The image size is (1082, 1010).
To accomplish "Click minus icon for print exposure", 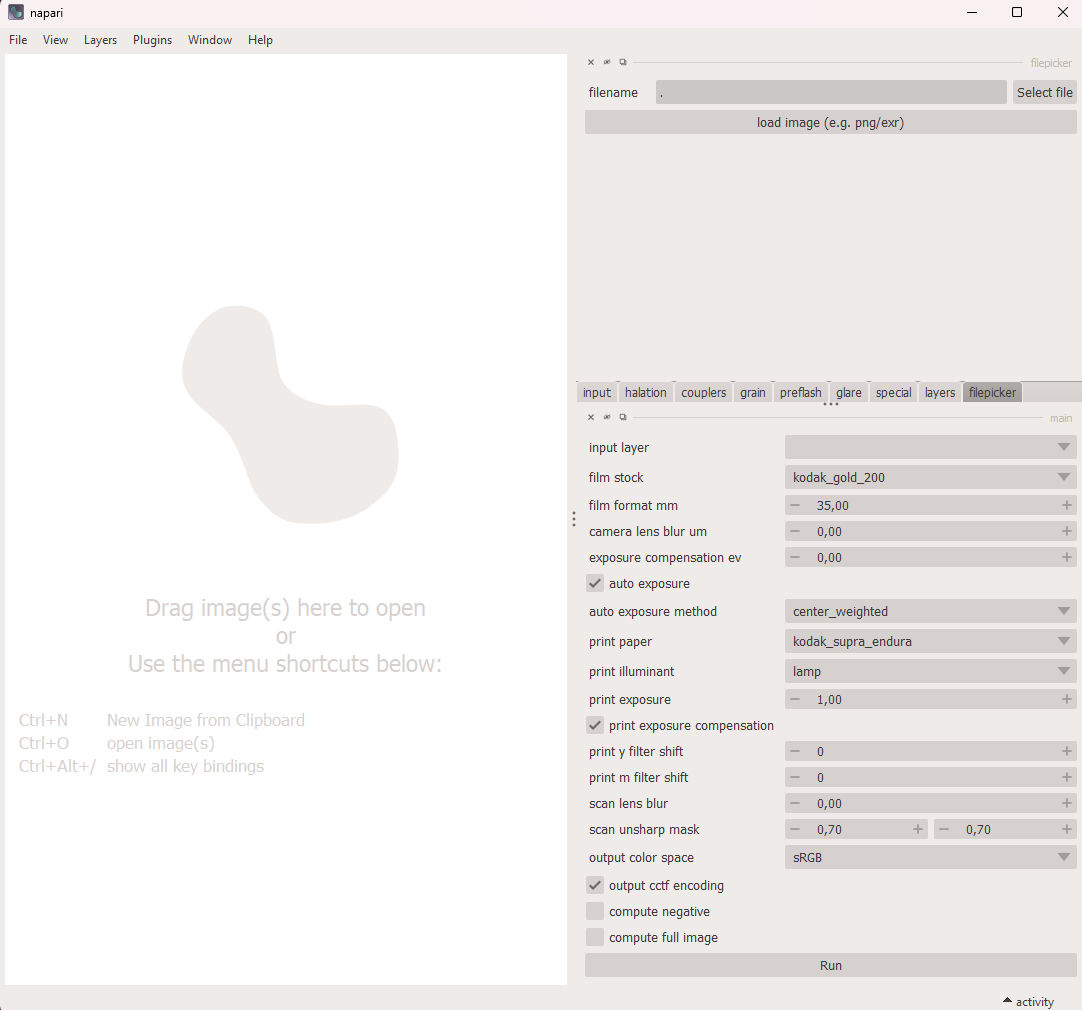I will 795,700.
